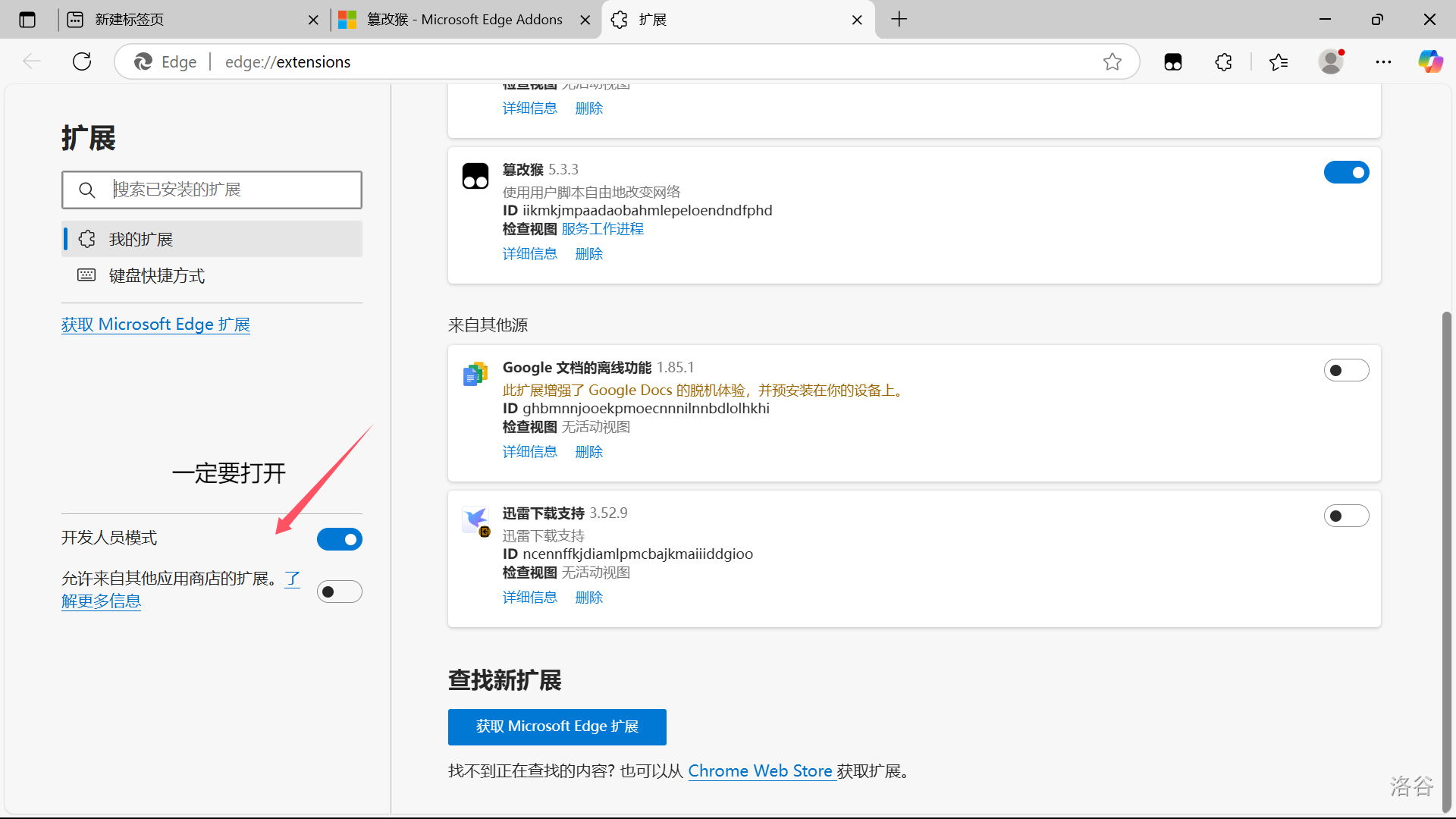This screenshot has height=819, width=1456.
Task: Open the Settings and more menu
Action: click(x=1383, y=62)
